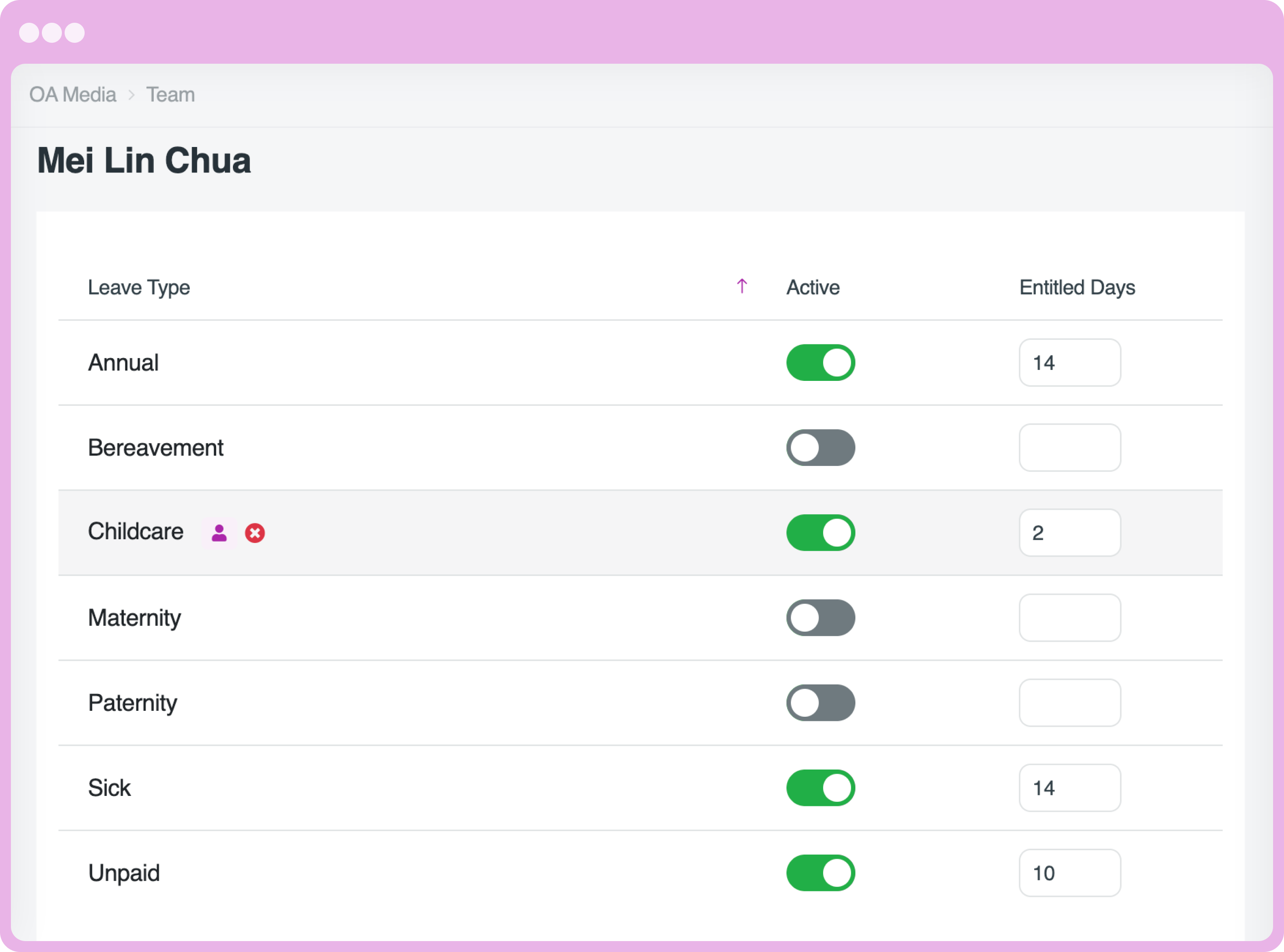
Task: Focus the Bereavement entitled days field
Action: point(1069,448)
